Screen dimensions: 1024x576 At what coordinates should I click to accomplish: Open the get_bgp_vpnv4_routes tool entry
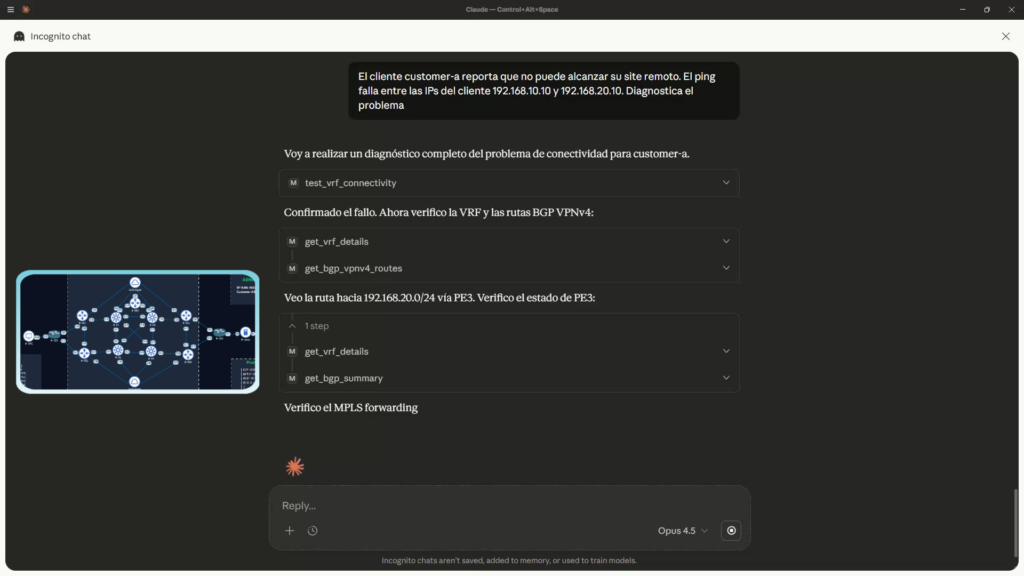(x=353, y=268)
